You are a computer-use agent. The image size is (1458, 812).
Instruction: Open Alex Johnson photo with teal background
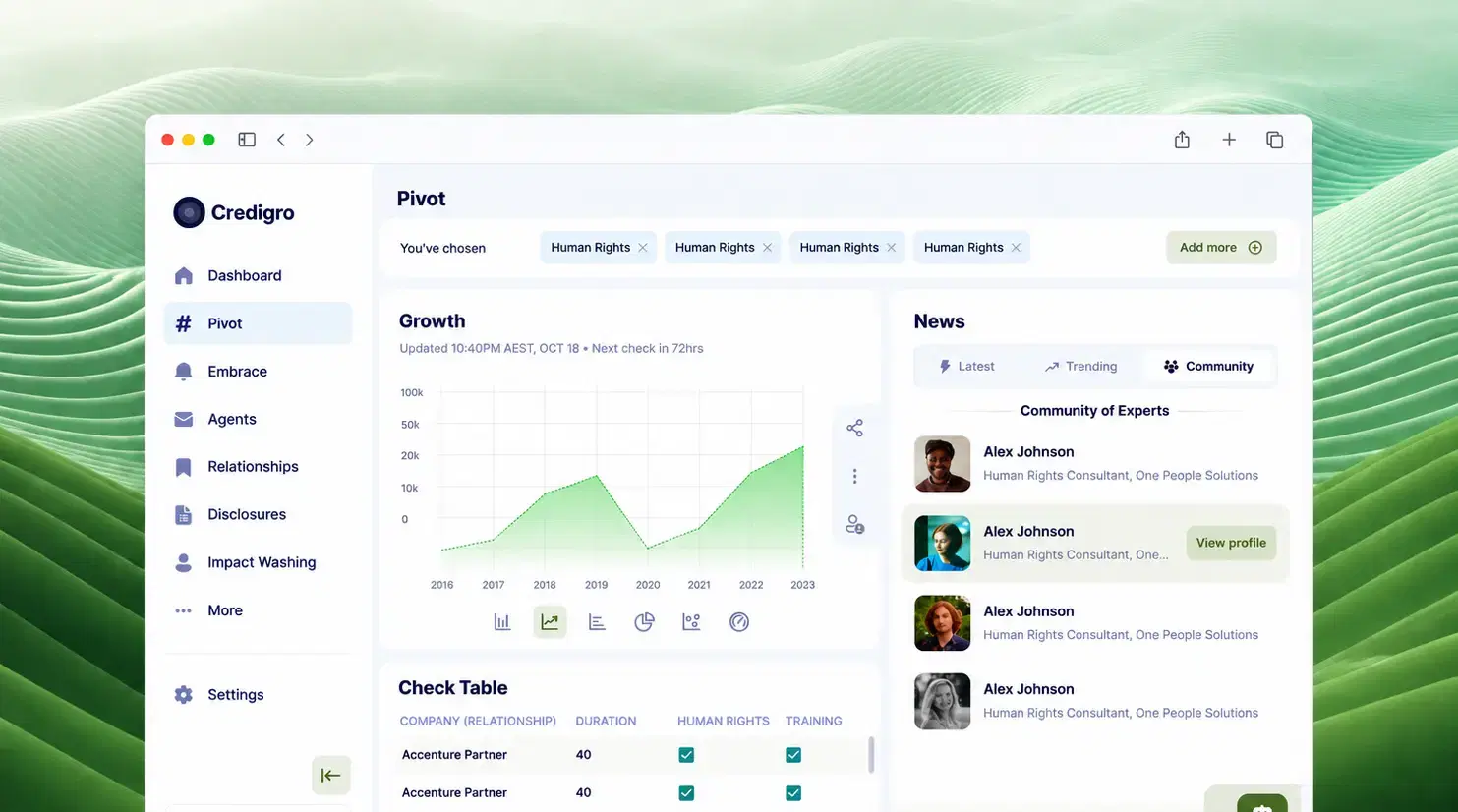pyautogui.click(x=942, y=544)
